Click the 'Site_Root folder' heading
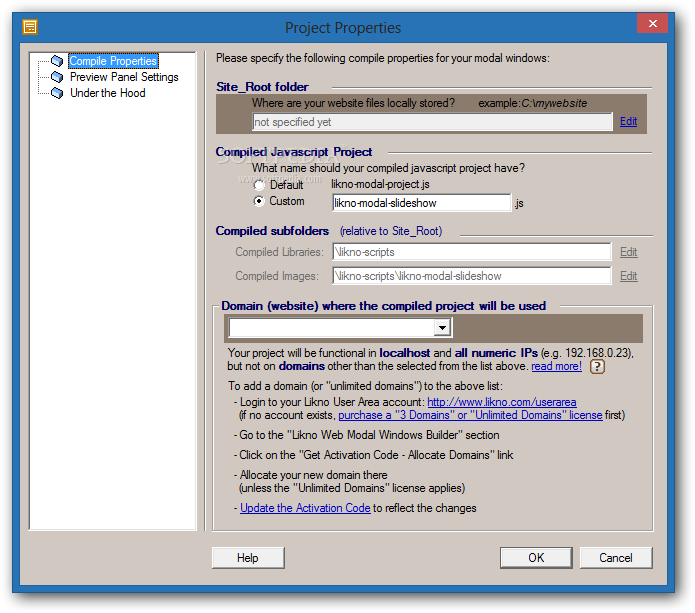The image size is (695, 613). [x=262, y=86]
